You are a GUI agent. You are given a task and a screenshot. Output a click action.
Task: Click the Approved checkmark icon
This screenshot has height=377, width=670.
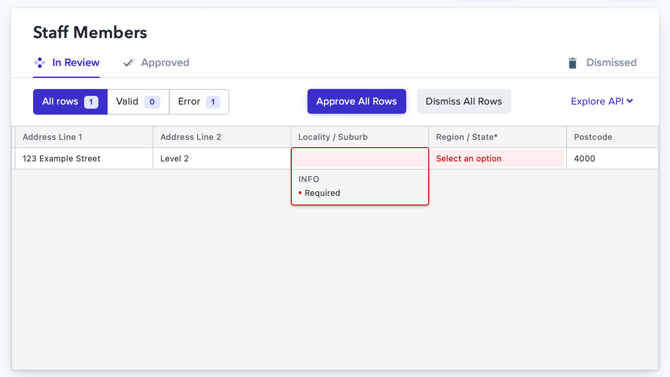coord(129,63)
